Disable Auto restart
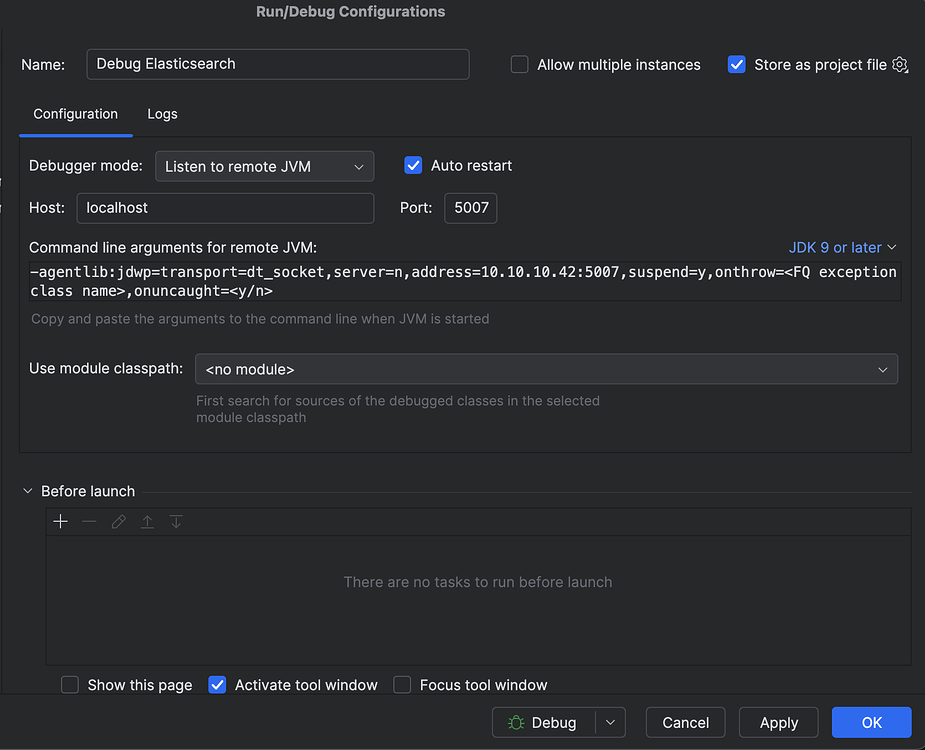 point(413,166)
